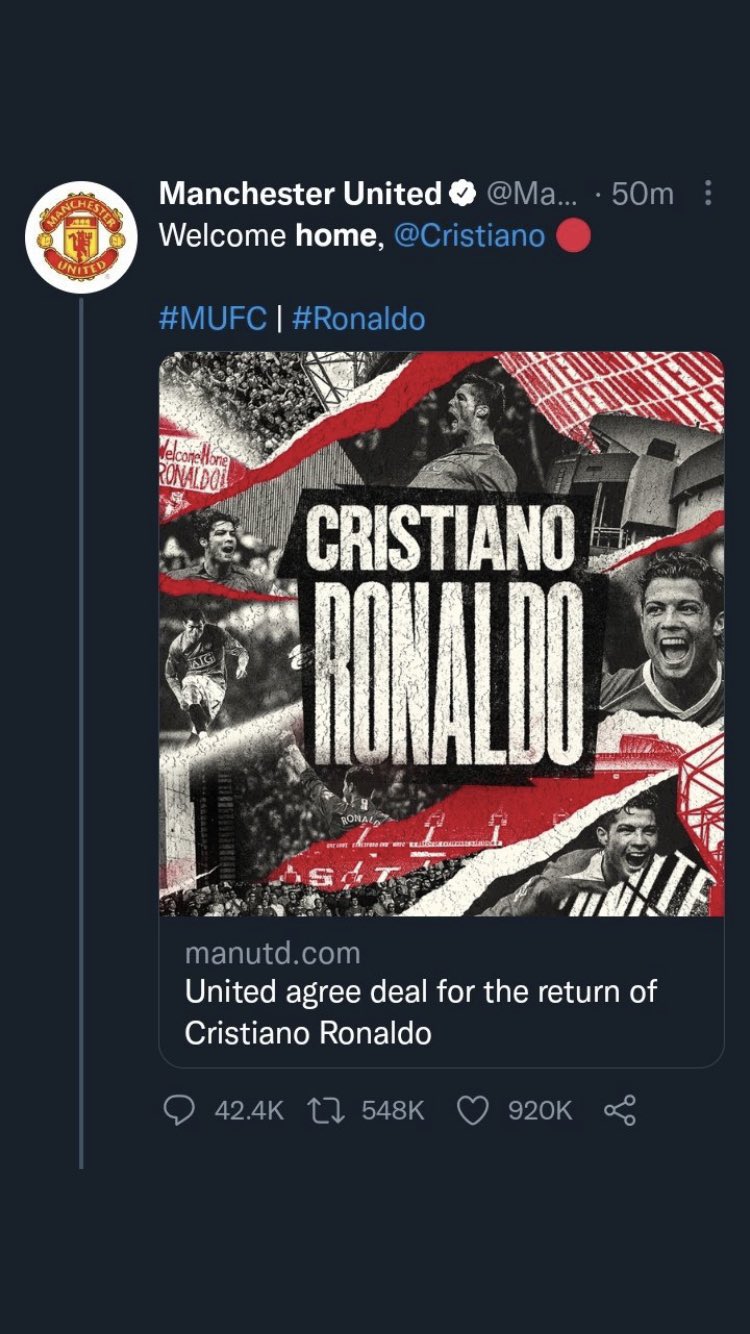Like the tweet with the heart icon
This screenshot has width=750, height=1334.
tap(472, 1109)
